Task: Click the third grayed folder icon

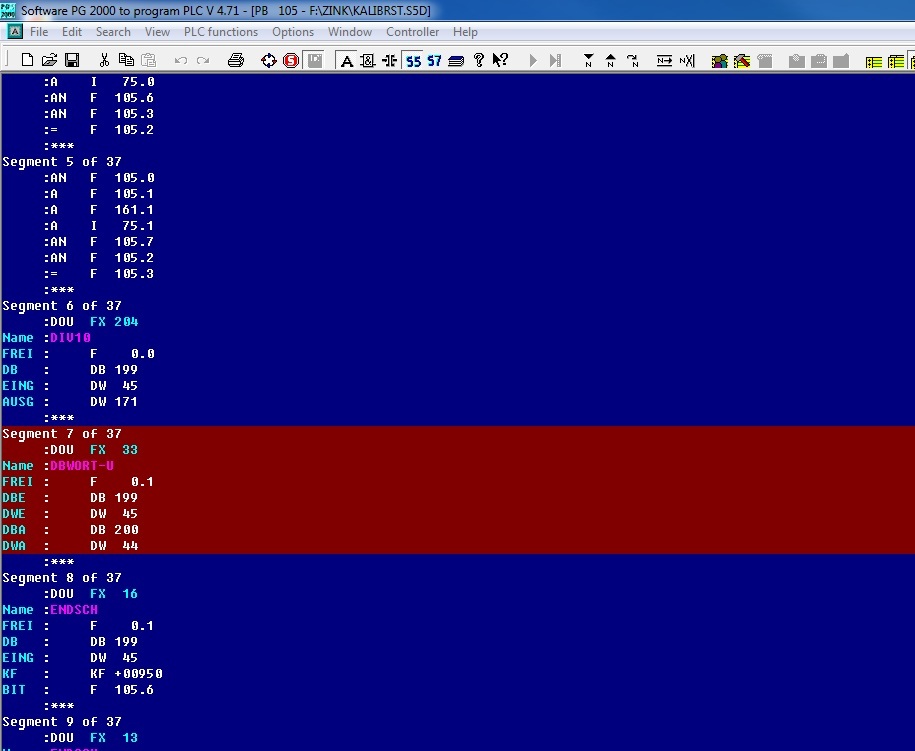Action: 841,60
